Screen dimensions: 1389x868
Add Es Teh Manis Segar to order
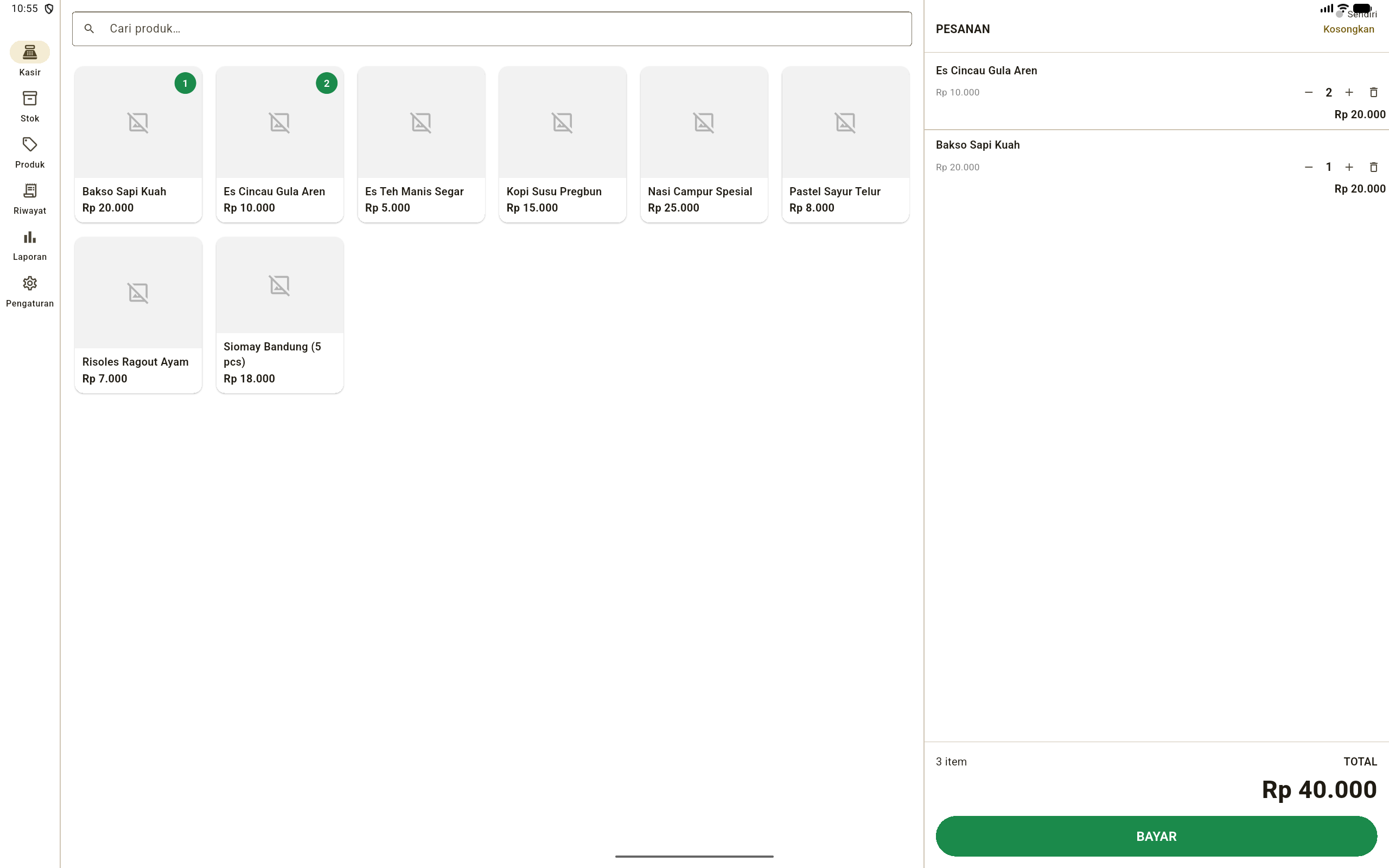coord(420,144)
